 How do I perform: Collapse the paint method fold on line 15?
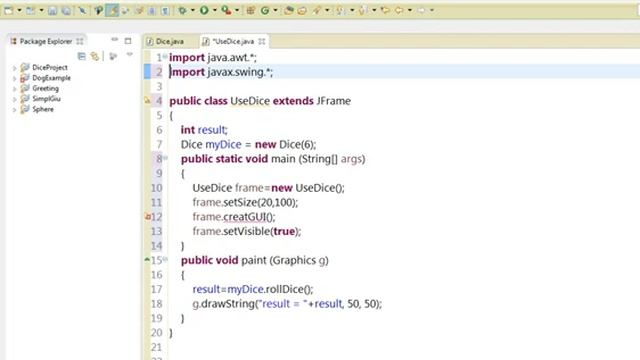(x=165, y=259)
